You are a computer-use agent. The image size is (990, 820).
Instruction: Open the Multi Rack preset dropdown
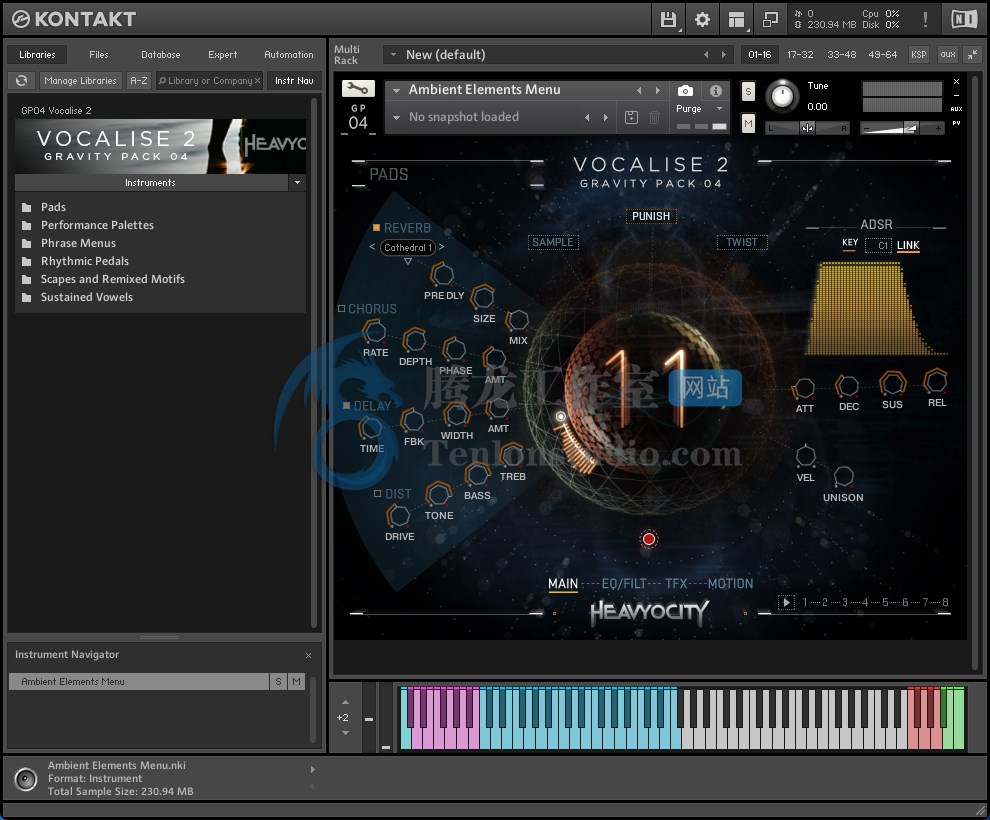(393, 55)
